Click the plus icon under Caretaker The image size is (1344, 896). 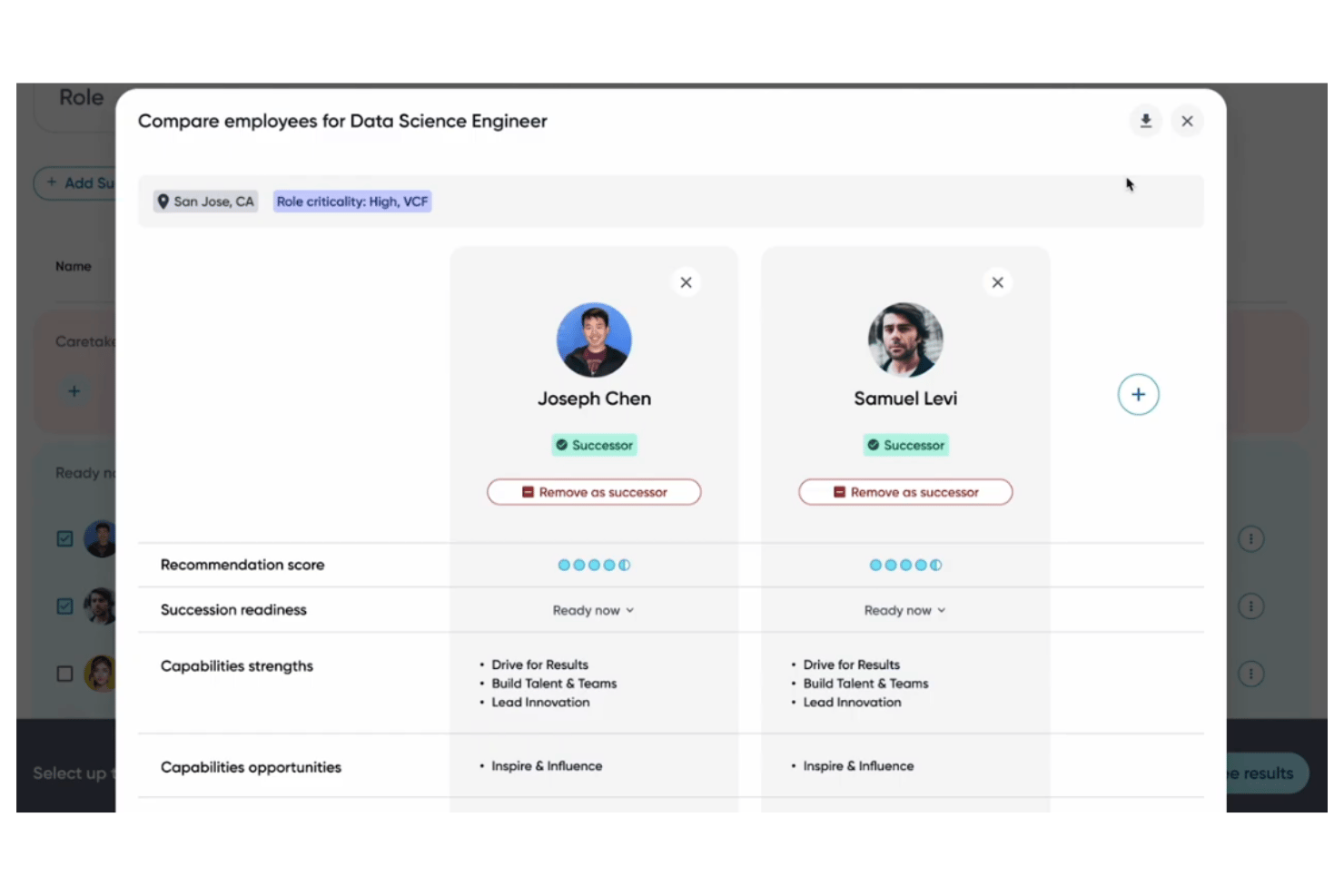(74, 391)
